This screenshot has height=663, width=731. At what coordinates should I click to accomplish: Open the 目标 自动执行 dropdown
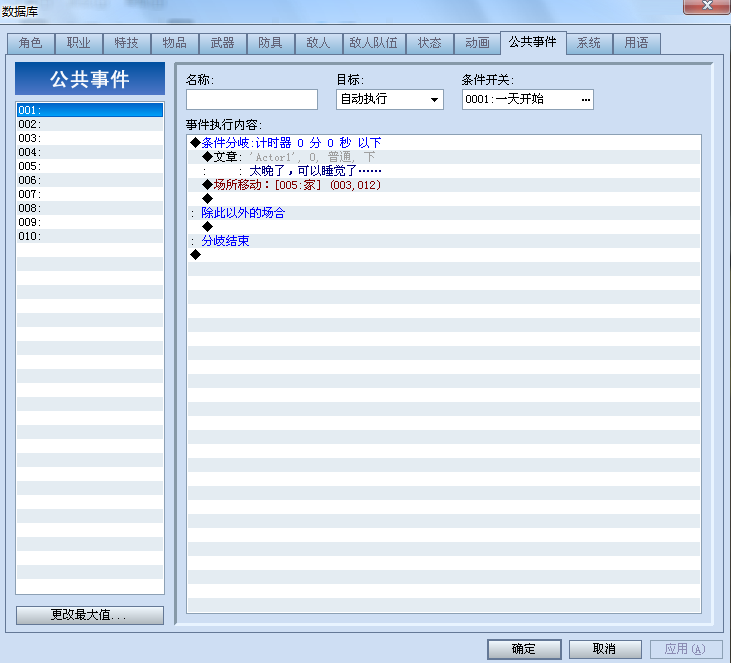(390, 99)
